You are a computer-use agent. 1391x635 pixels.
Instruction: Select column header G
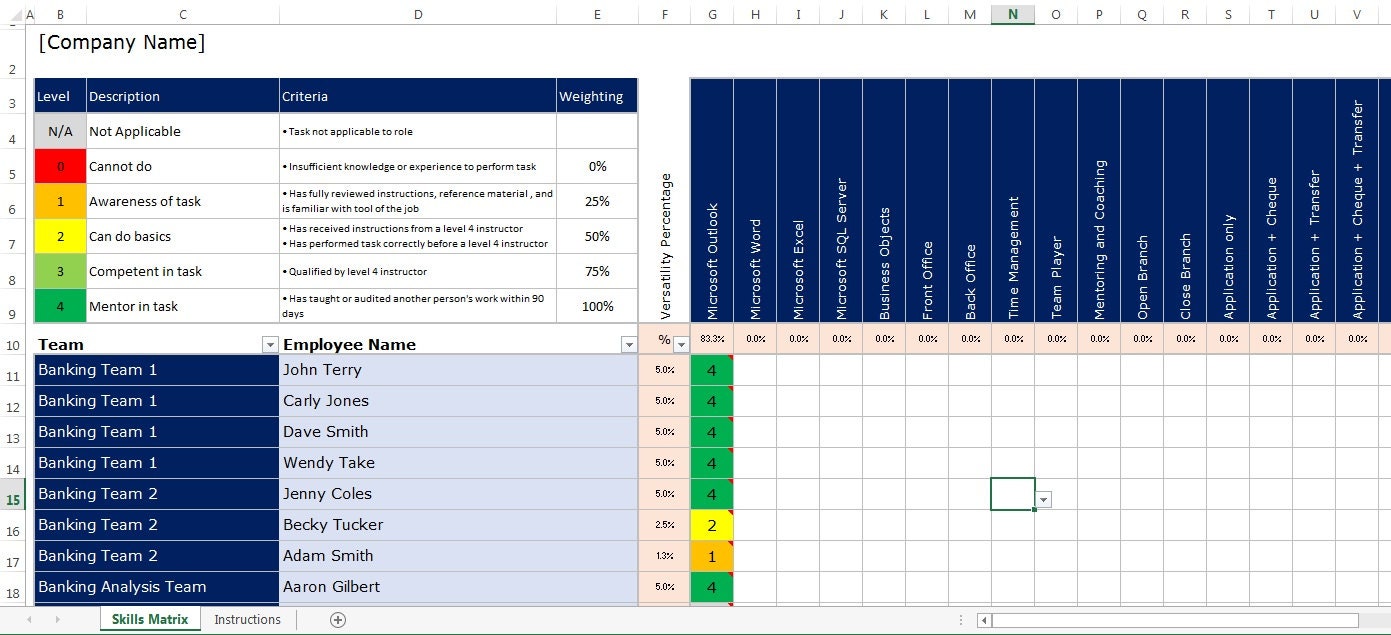(711, 14)
